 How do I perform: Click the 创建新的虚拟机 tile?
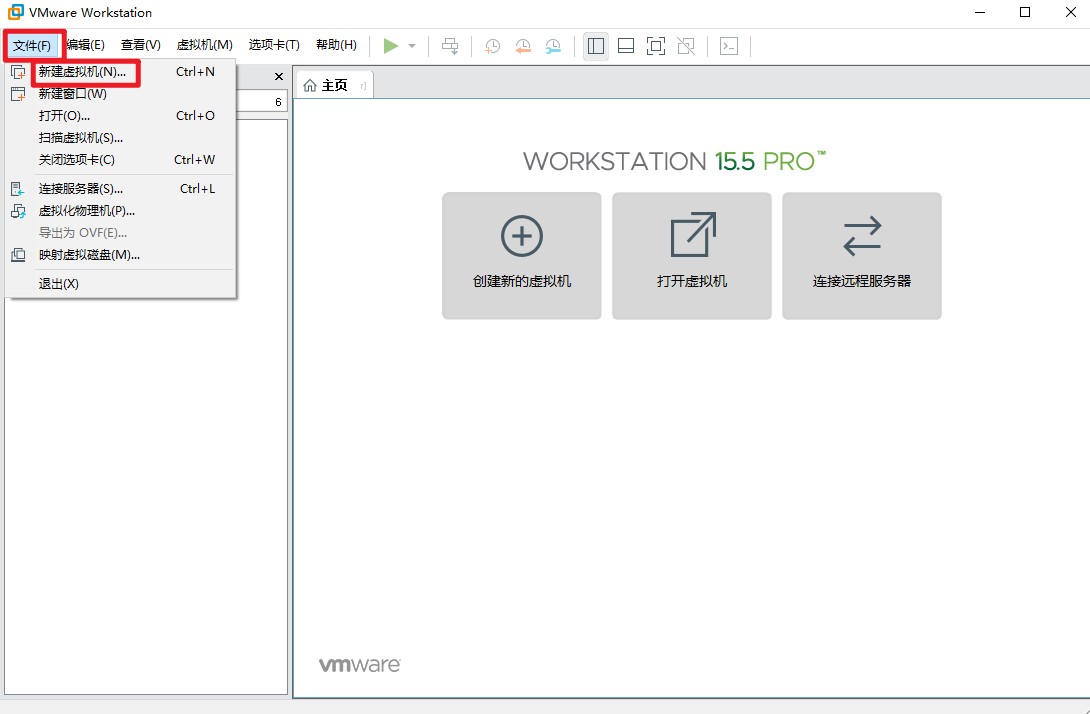[x=522, y=256]
